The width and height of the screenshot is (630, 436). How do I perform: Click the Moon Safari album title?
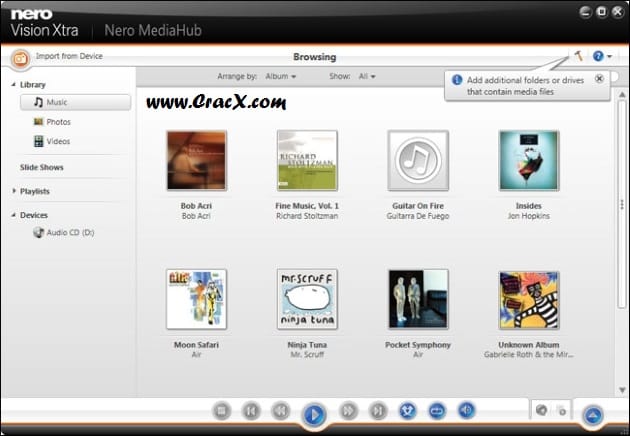click(196, 345)
